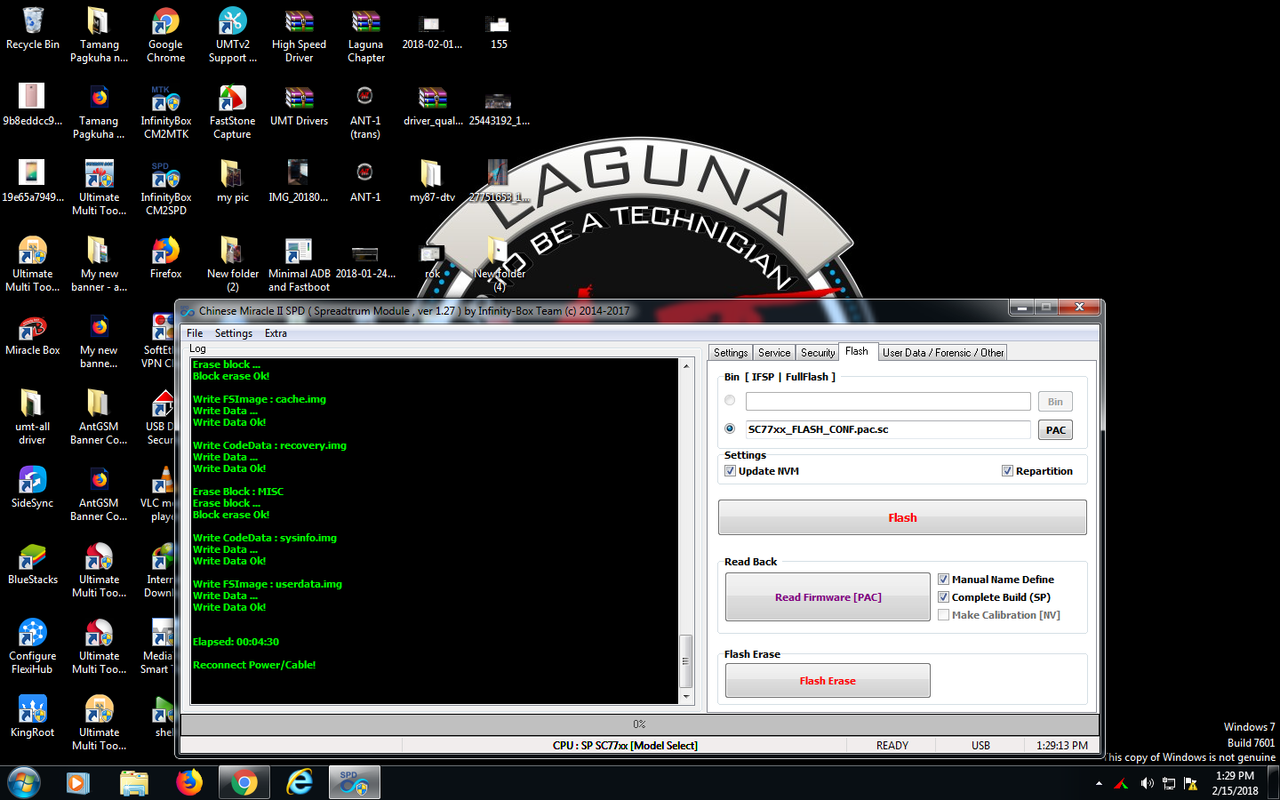
Task: Click the PAC filename input field
Action: (x=887, y=429)
